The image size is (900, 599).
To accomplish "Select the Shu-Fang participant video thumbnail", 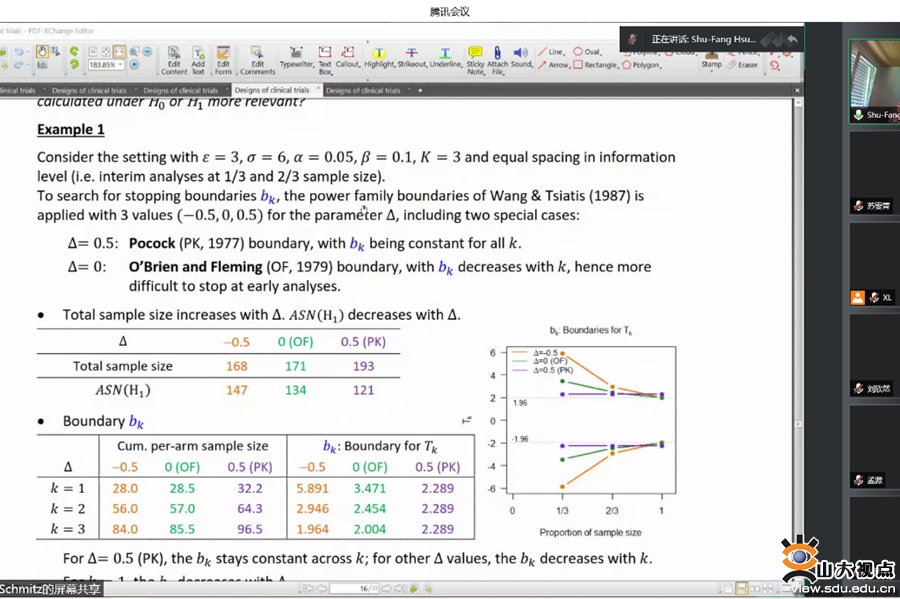I will point(874,82).
